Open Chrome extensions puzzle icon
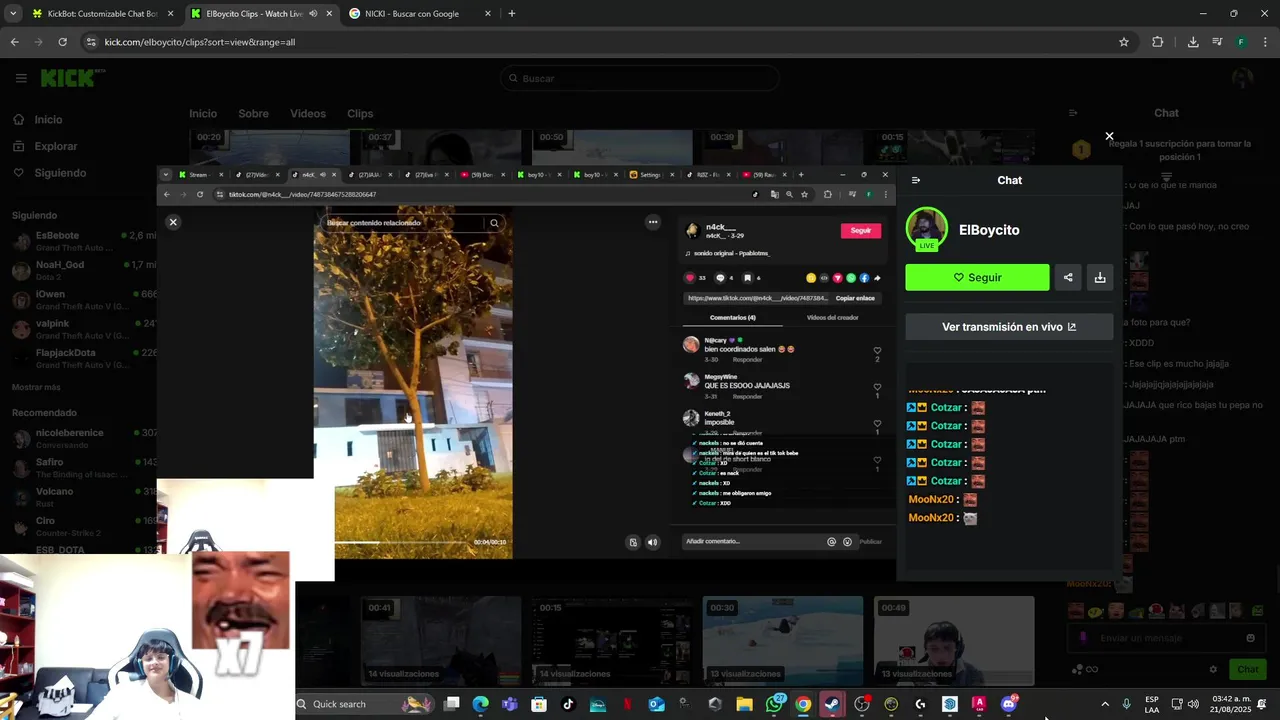This screenshot has width=1280, height=720. tap(1158, 42)
